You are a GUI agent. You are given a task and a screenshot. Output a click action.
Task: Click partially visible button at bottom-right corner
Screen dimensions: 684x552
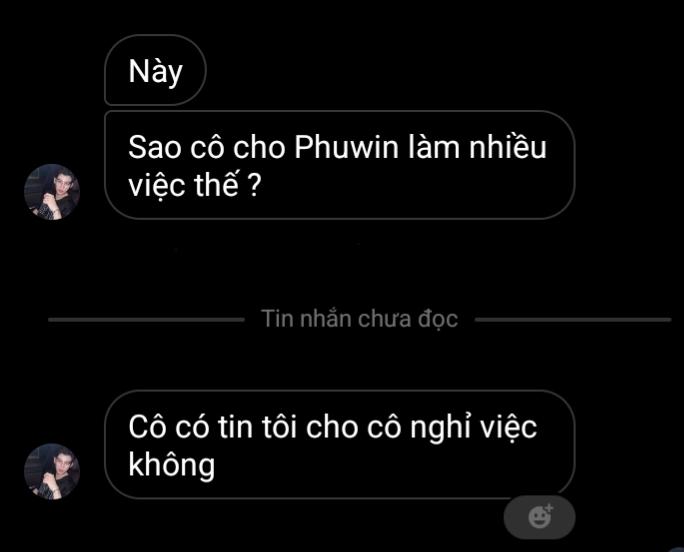(x=677, y=548)
